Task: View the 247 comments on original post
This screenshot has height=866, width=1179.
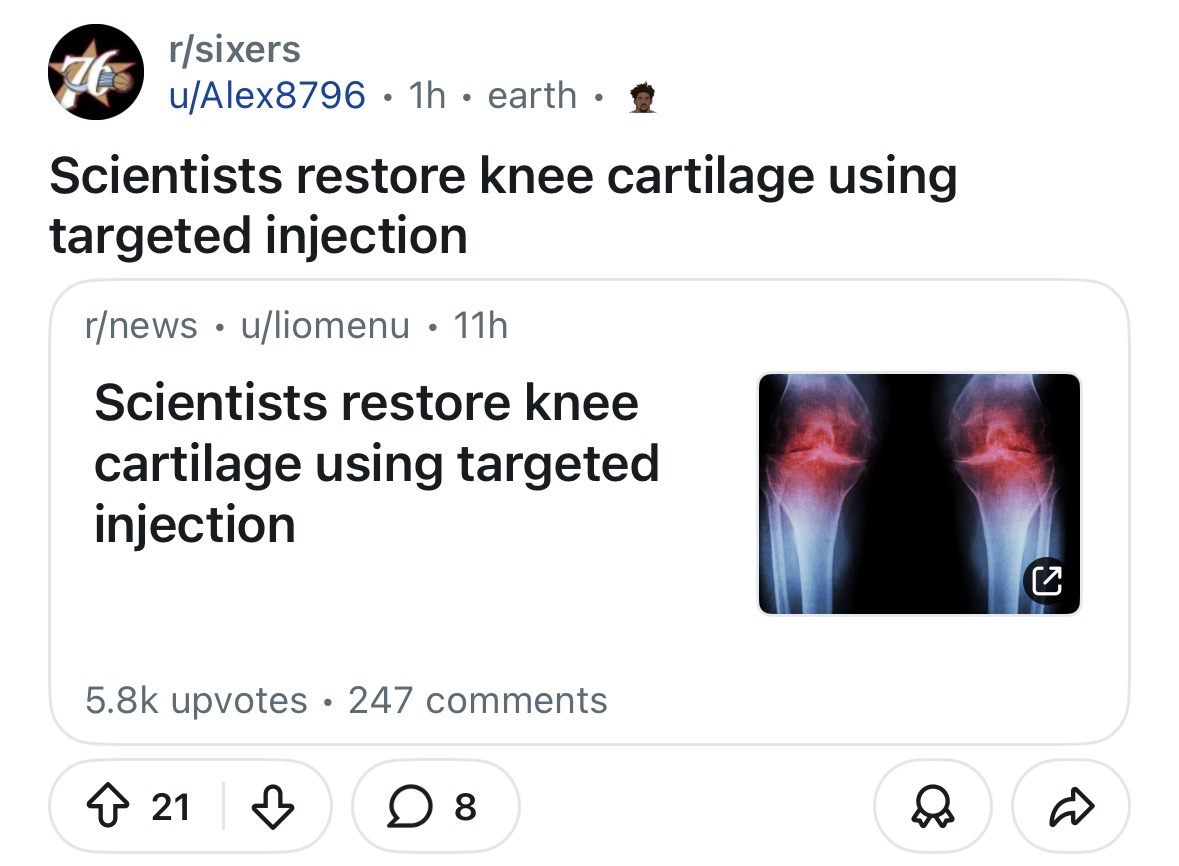Action: coord(477,700)
